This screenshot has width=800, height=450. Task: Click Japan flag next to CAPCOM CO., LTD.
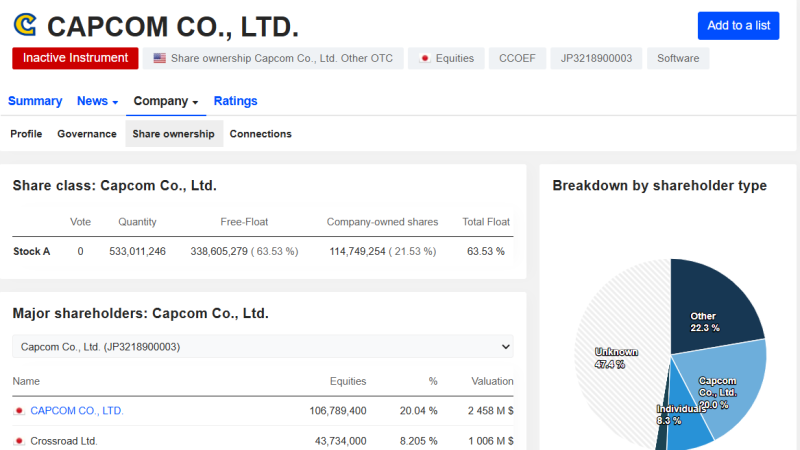point(19,411)
